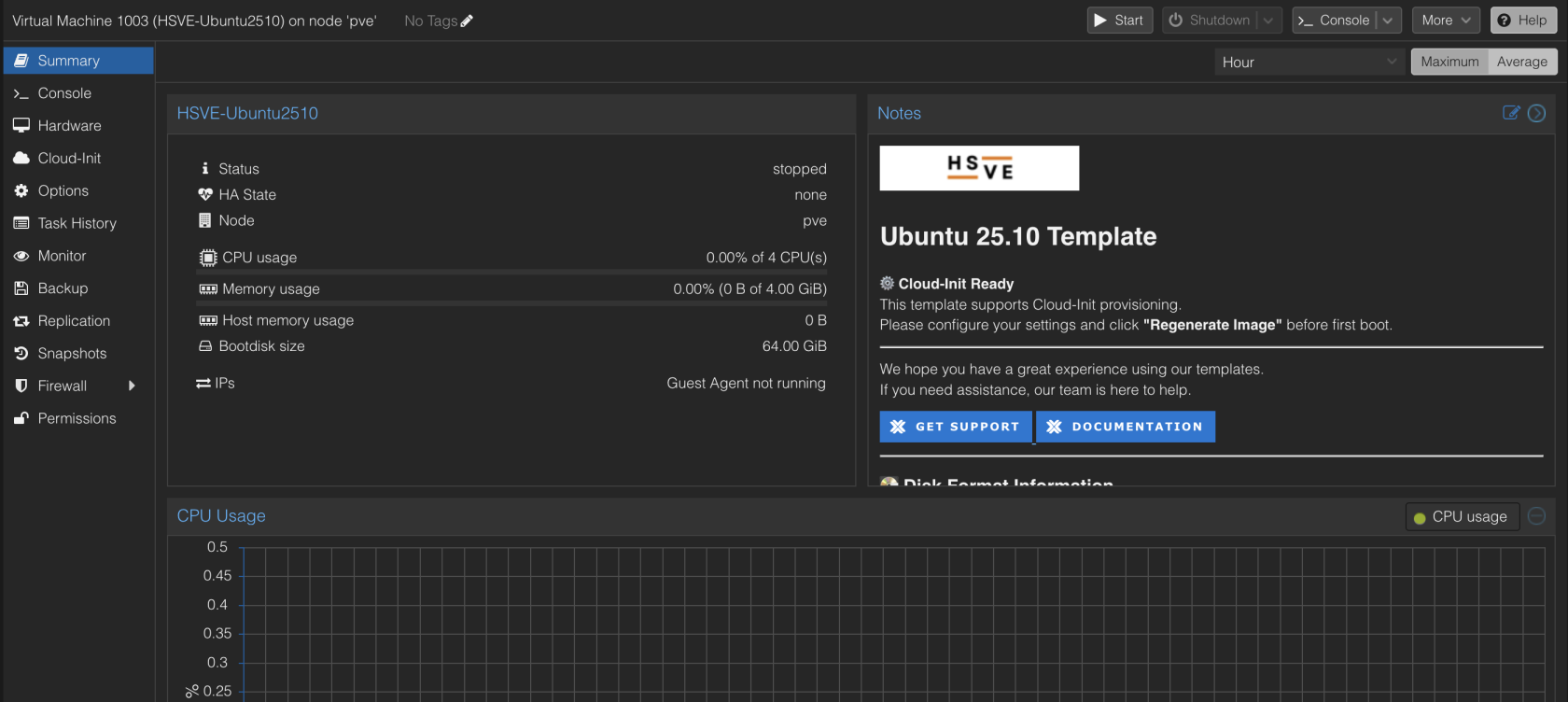The image size is (1568, 702).
Task: Click the Monitor eye icon
Action: 21,256
